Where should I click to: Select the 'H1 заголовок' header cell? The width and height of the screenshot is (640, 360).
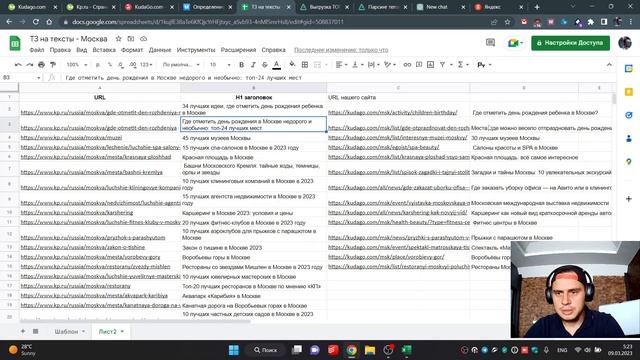click(253, 97)
